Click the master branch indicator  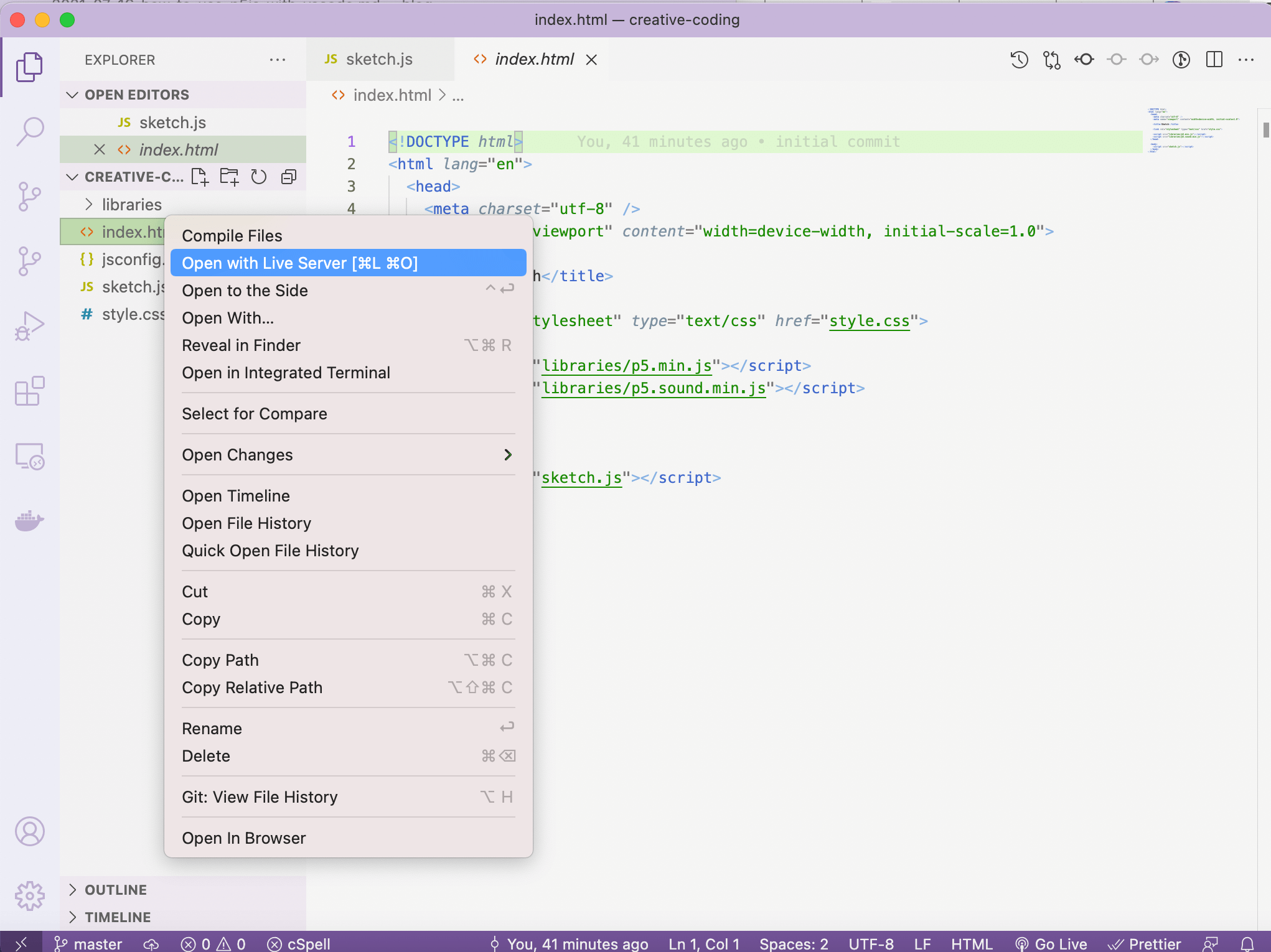88,943
